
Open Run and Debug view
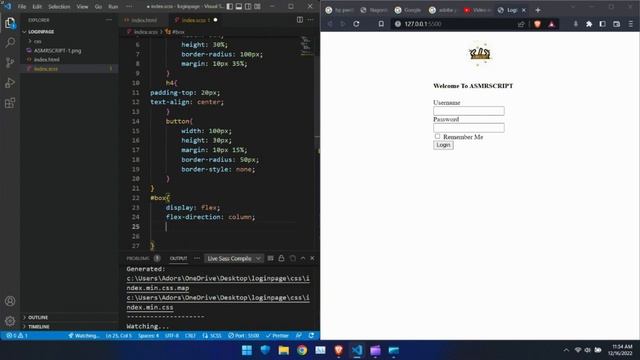click(10, 83)
